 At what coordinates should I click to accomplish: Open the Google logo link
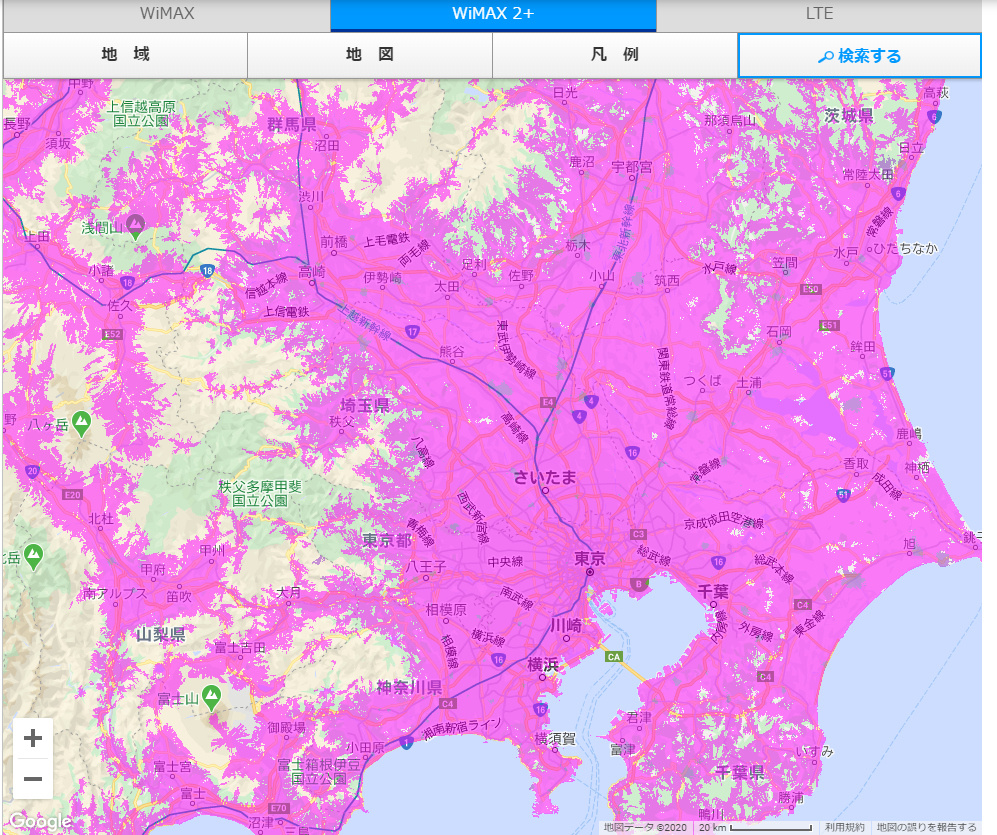[x=39, y=821]
